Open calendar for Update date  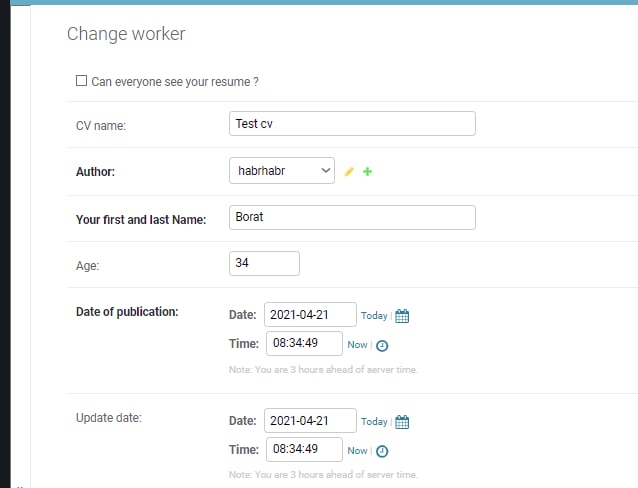pos(402,422)
